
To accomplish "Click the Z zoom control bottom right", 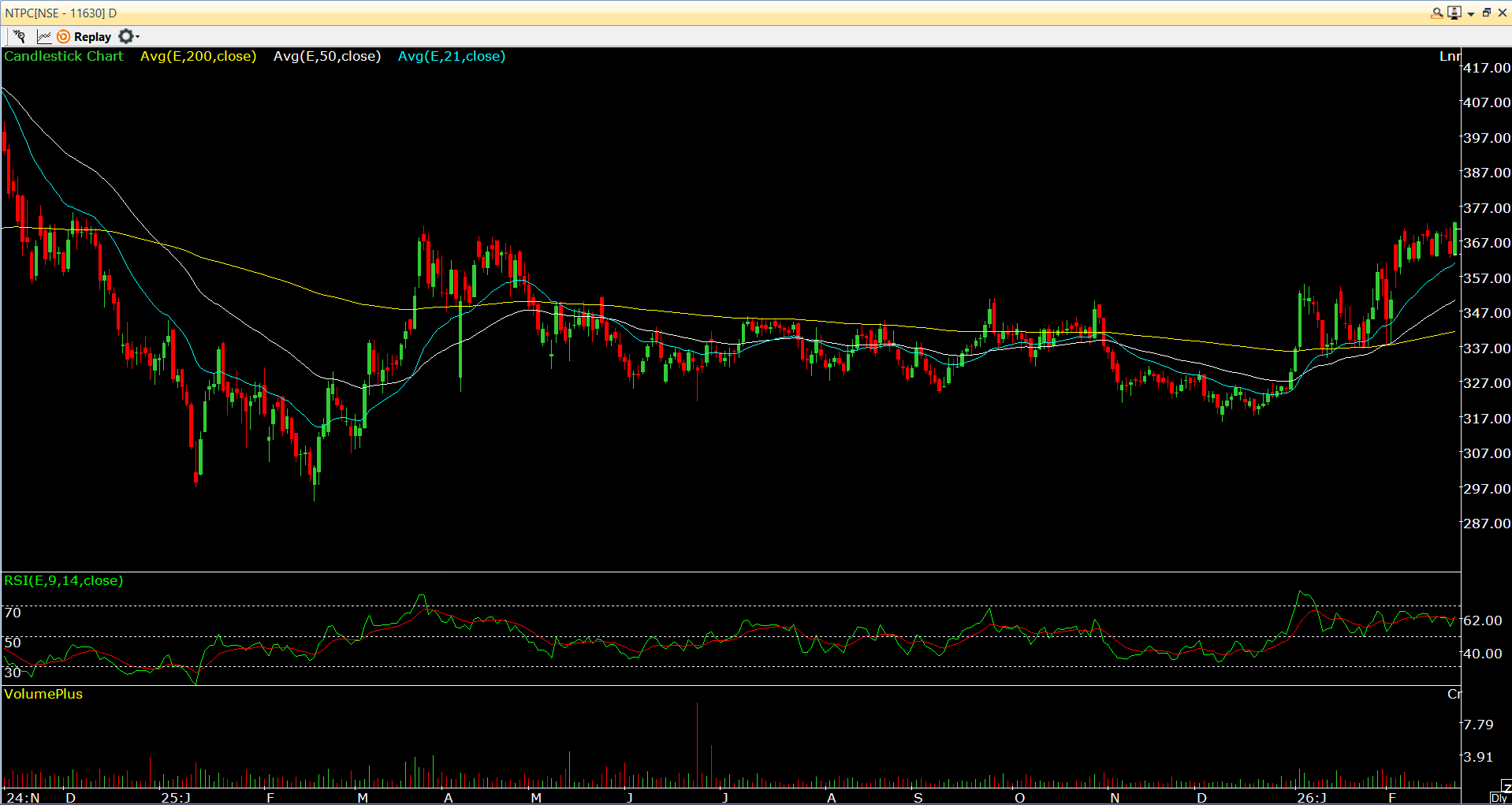I will pos(1506,787).
